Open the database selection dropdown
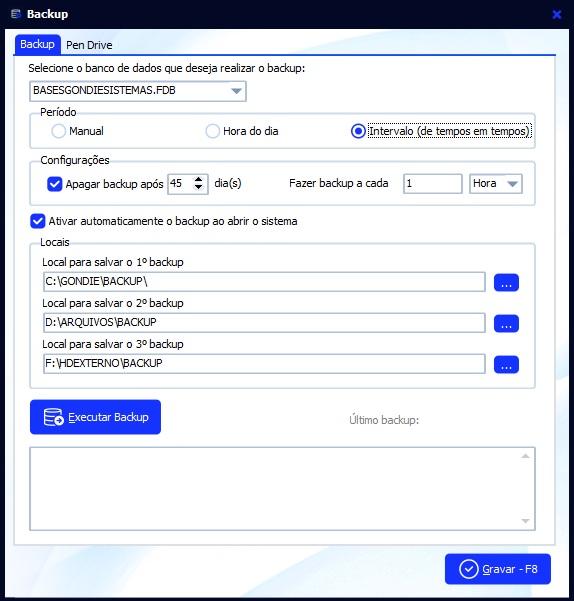Image resolution: width=574 pixels, height=601 pixels. [236, 91]
